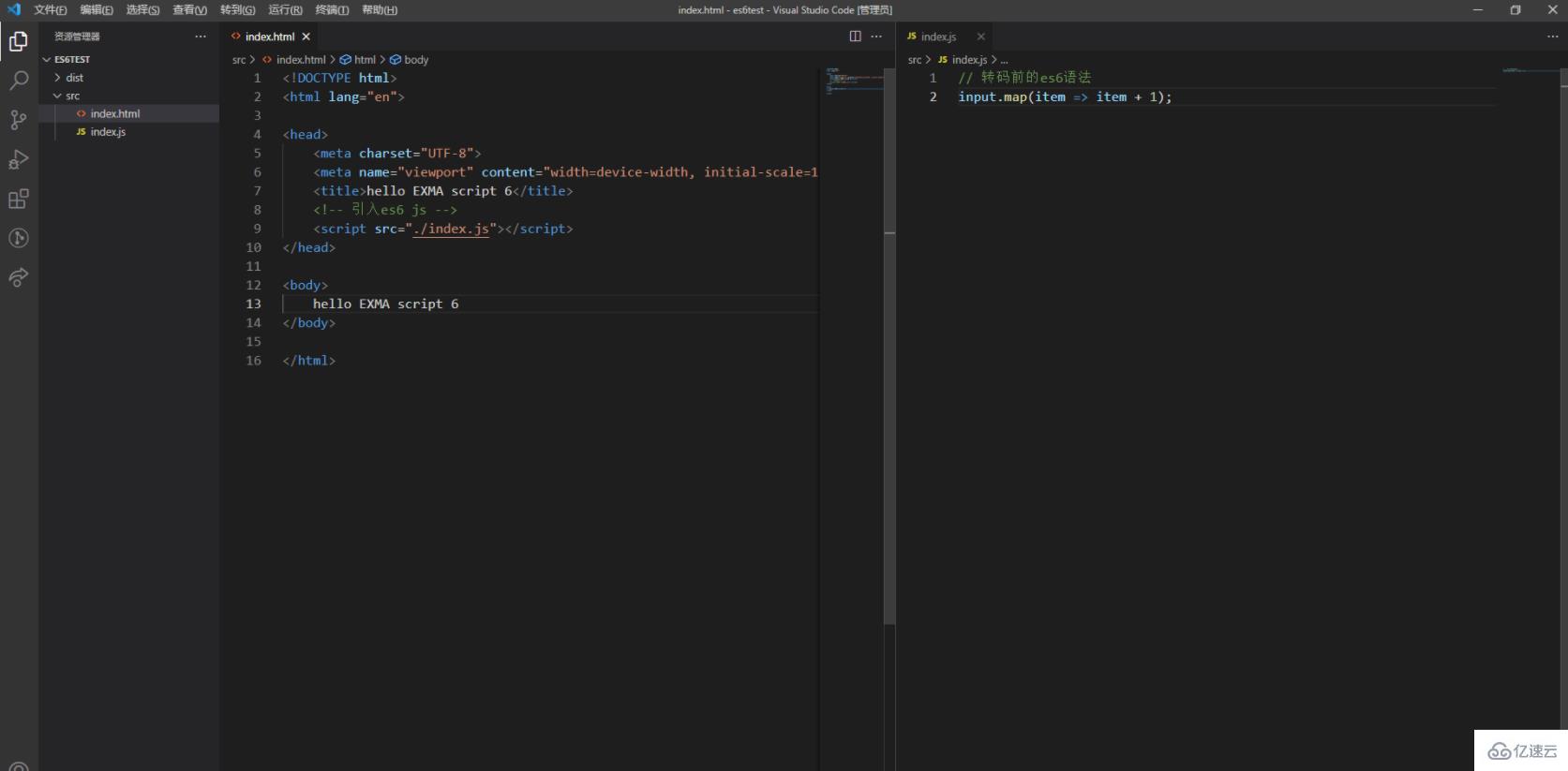Open more actions for right editor group
1568x771 pixels.
[x=1552, y=37]
